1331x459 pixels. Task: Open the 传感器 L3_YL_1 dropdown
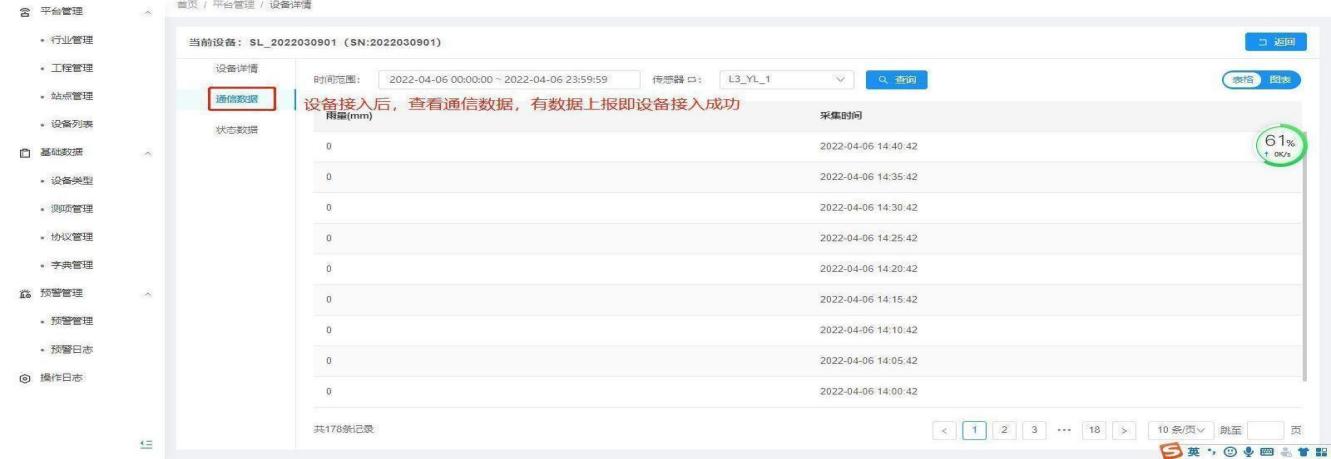pos(786,79)
